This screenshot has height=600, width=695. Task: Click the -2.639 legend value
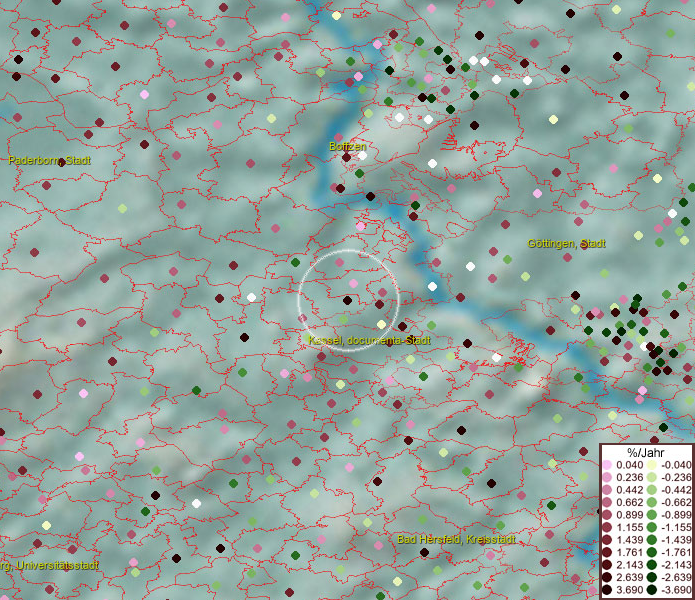click(x=676, y=577)
